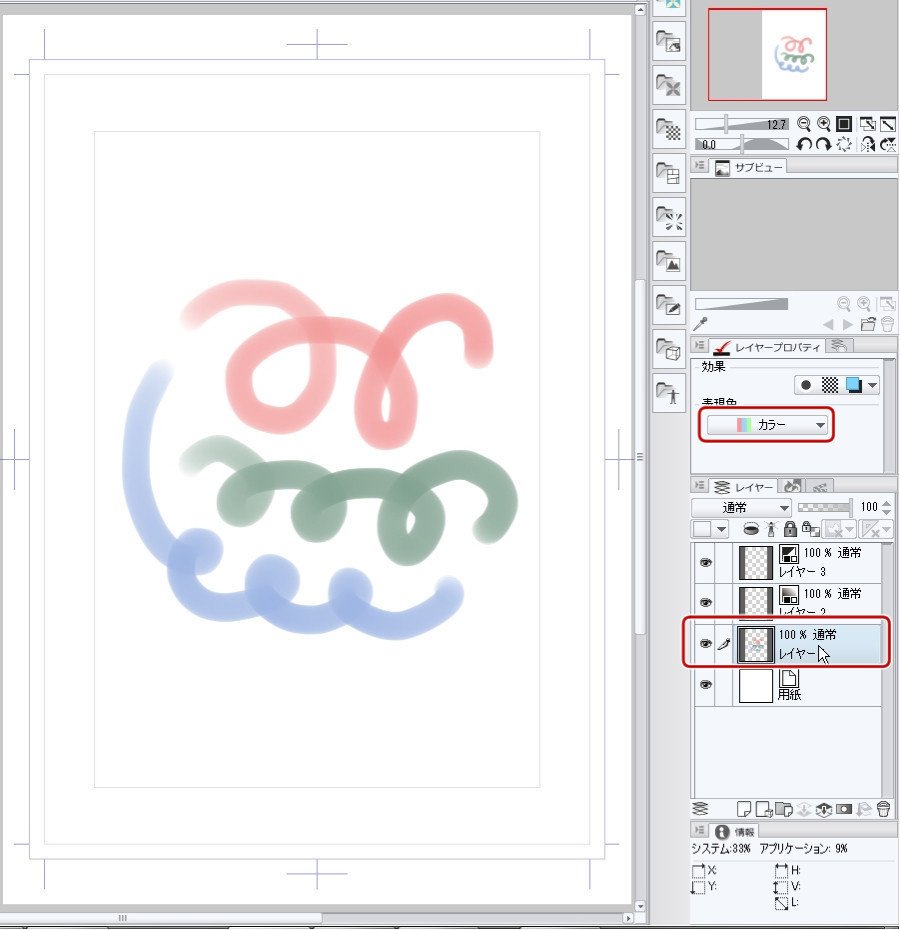Screen dimensions: 900x930
Task: Hide Layer 2 with its eye icon
Action: point(705,603)
